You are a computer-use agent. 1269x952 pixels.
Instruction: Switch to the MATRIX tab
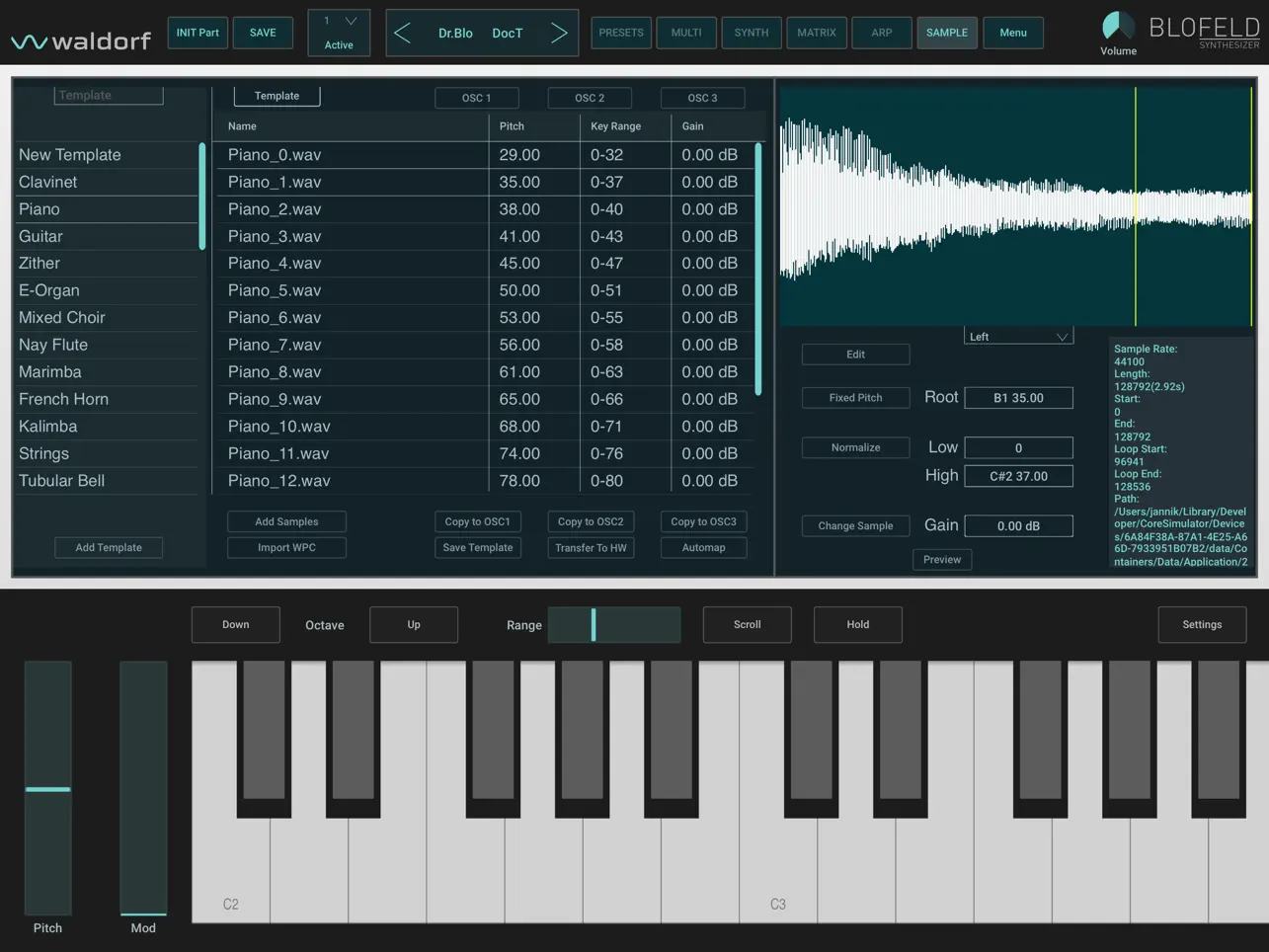(x=816, y=33)
